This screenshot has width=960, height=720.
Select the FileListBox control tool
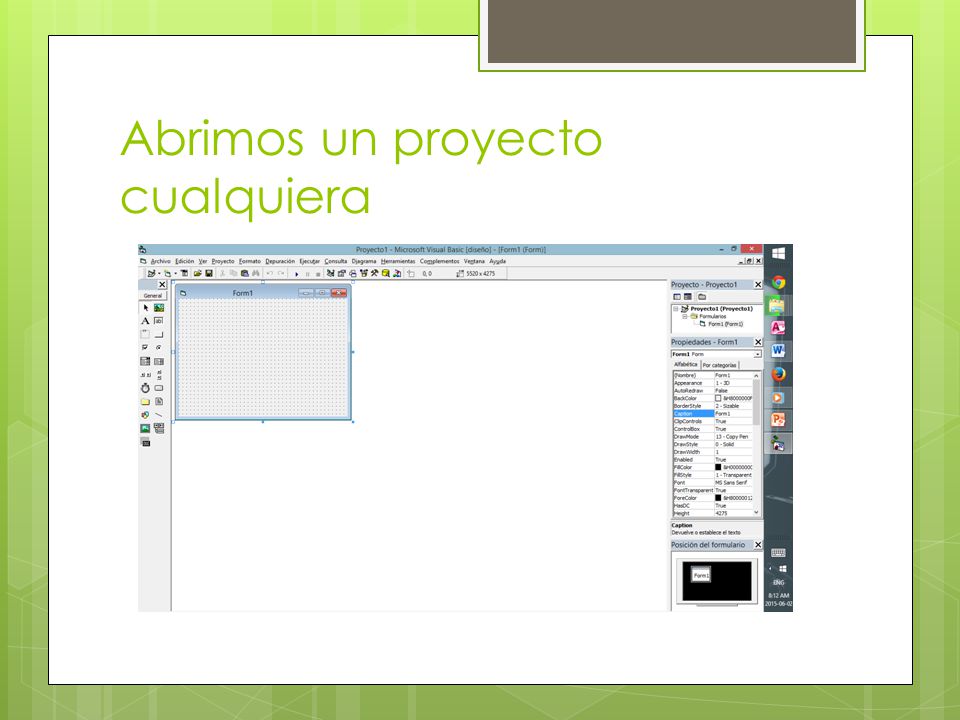click(159, 402)
